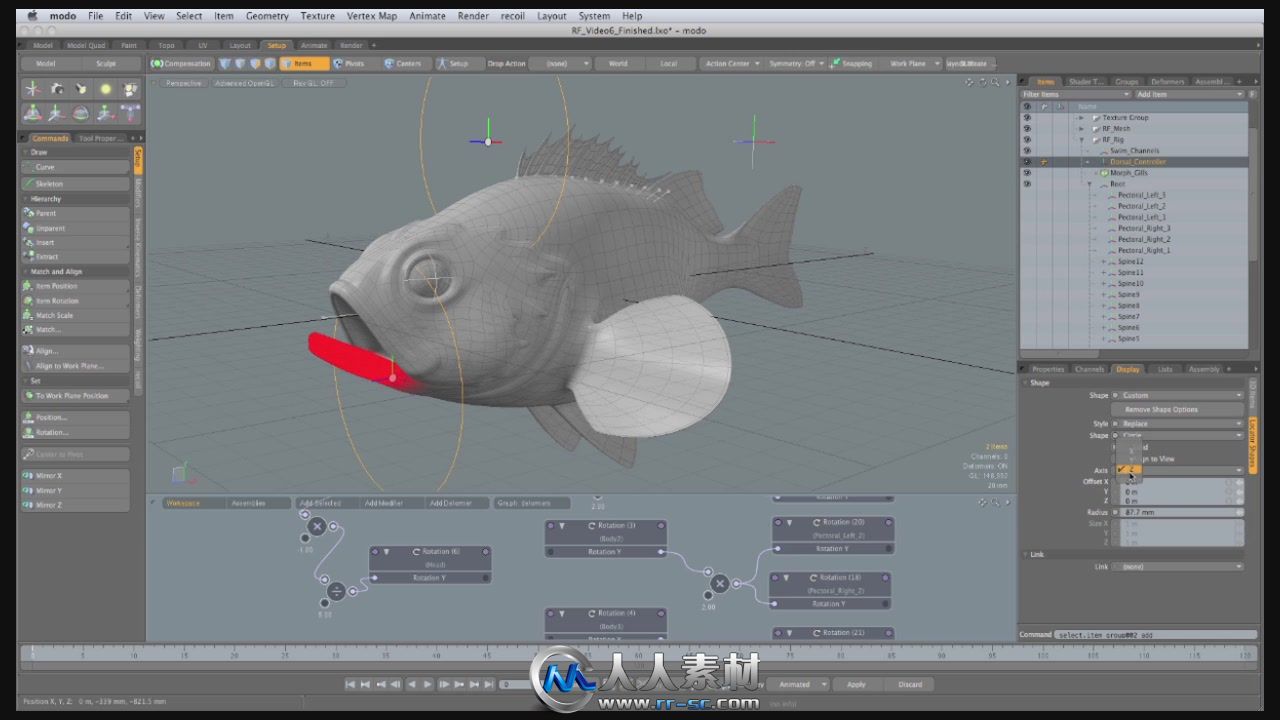
Task: Click the Discard button
Action: pyautogui.click(x=910, y=684)
